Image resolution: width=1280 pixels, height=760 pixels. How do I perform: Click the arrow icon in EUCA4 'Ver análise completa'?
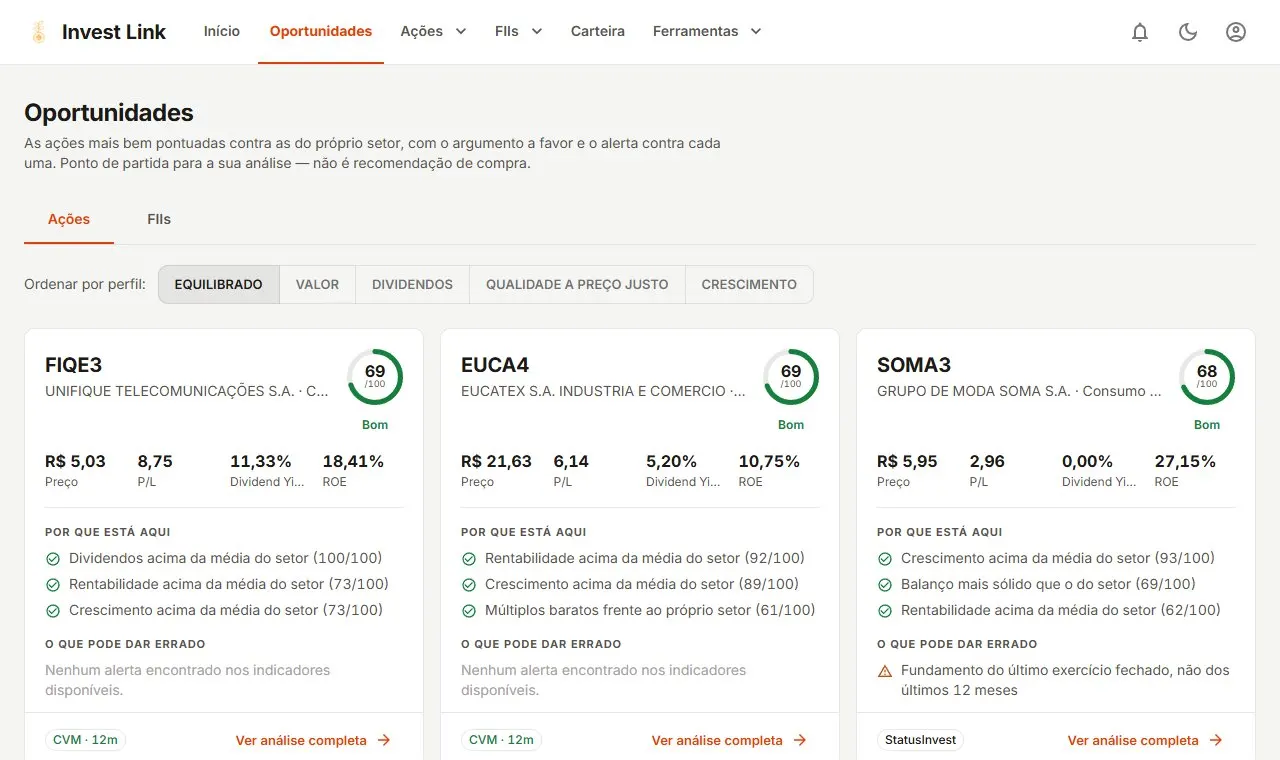800,740
